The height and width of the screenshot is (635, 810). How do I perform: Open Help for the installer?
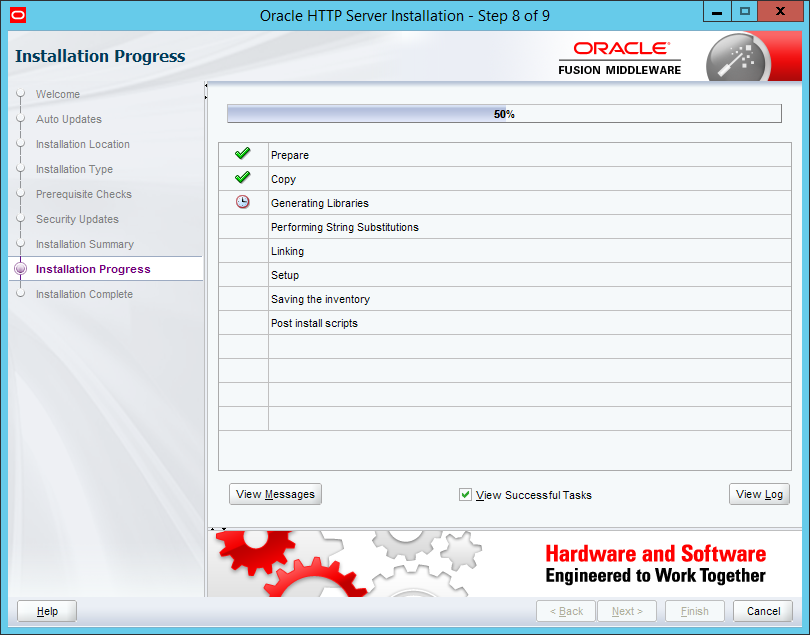(x=47, y=611)
